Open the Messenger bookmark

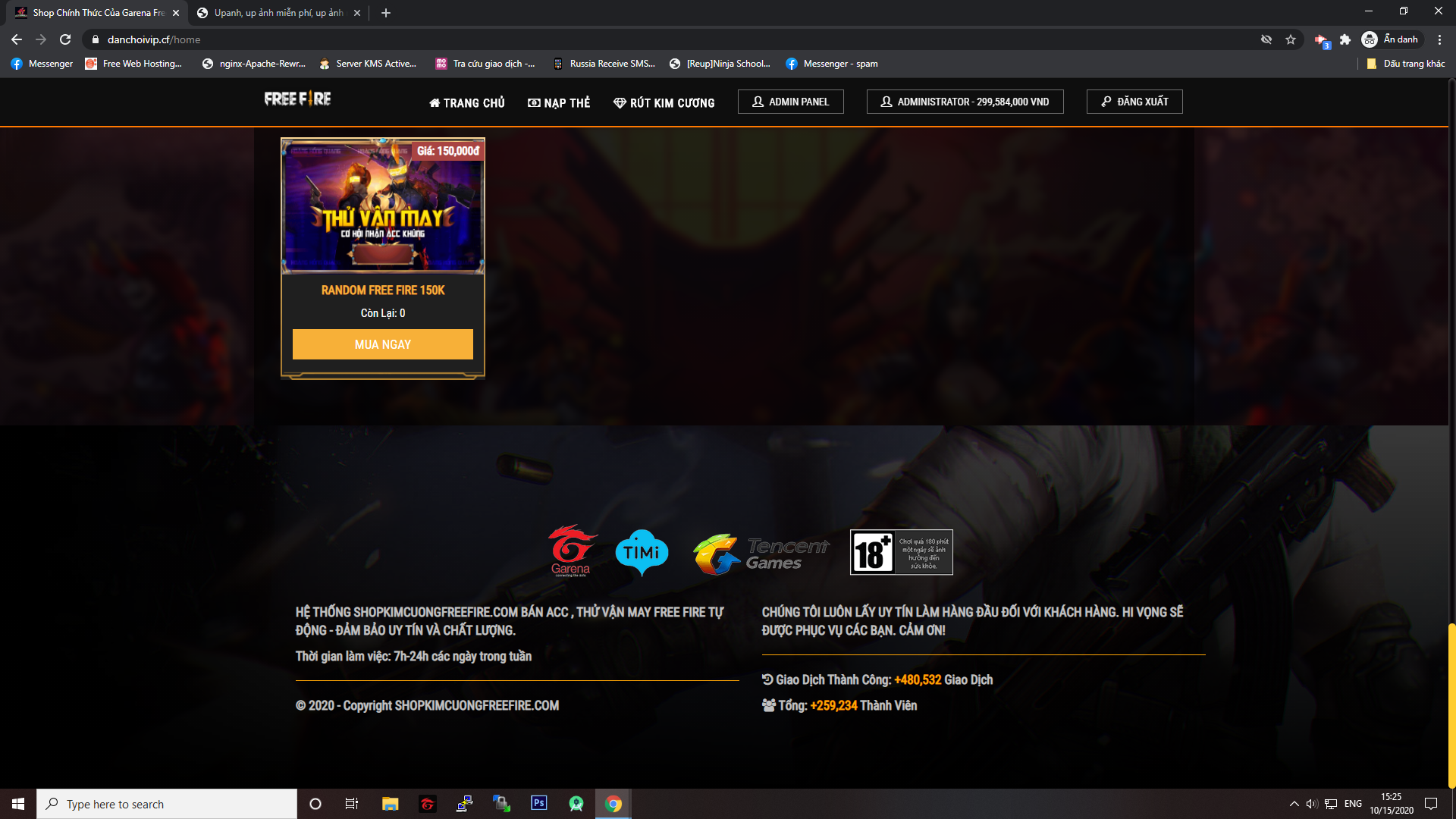(42, 64)
